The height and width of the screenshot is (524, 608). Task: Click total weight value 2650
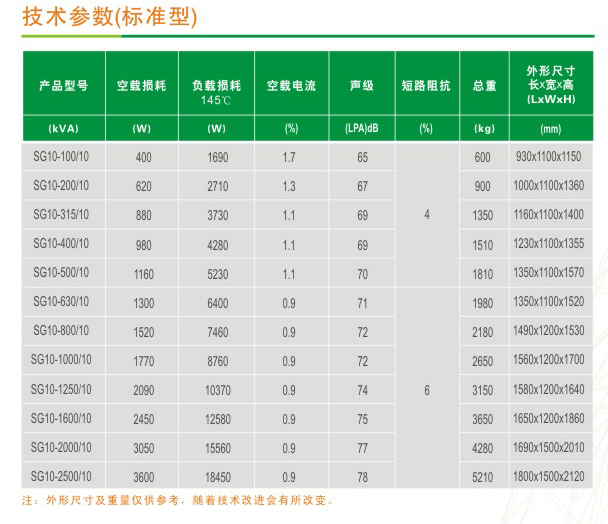483,361
